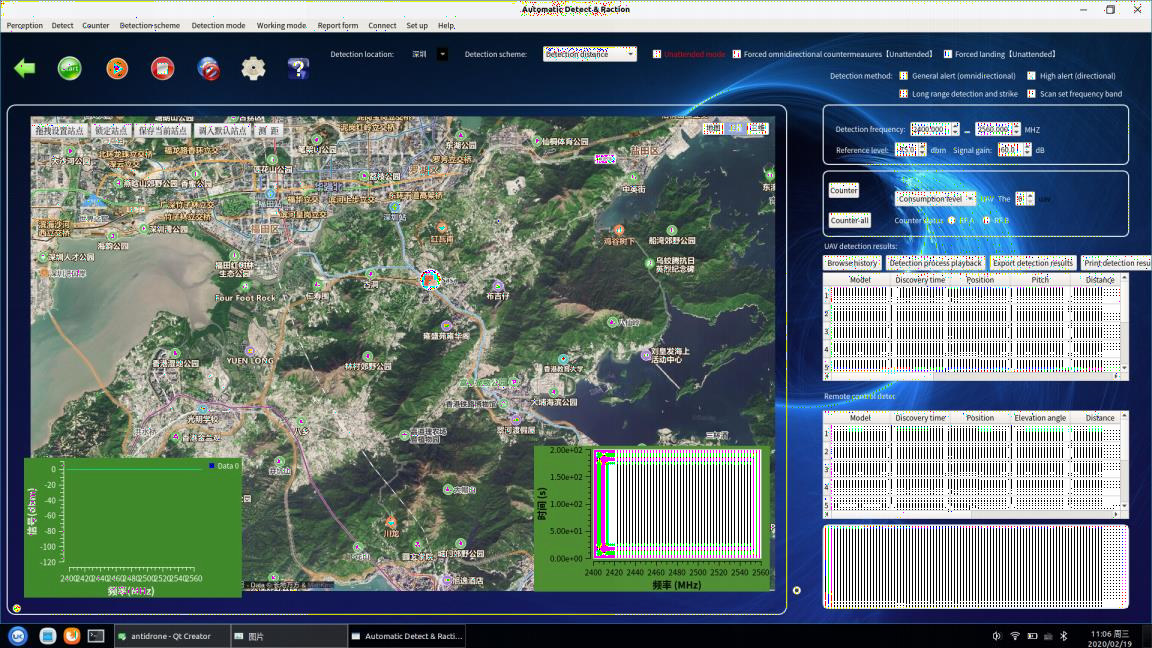Click the orange play icon in toolbar
Screen dimensions: 1152x648
(117, 68)
